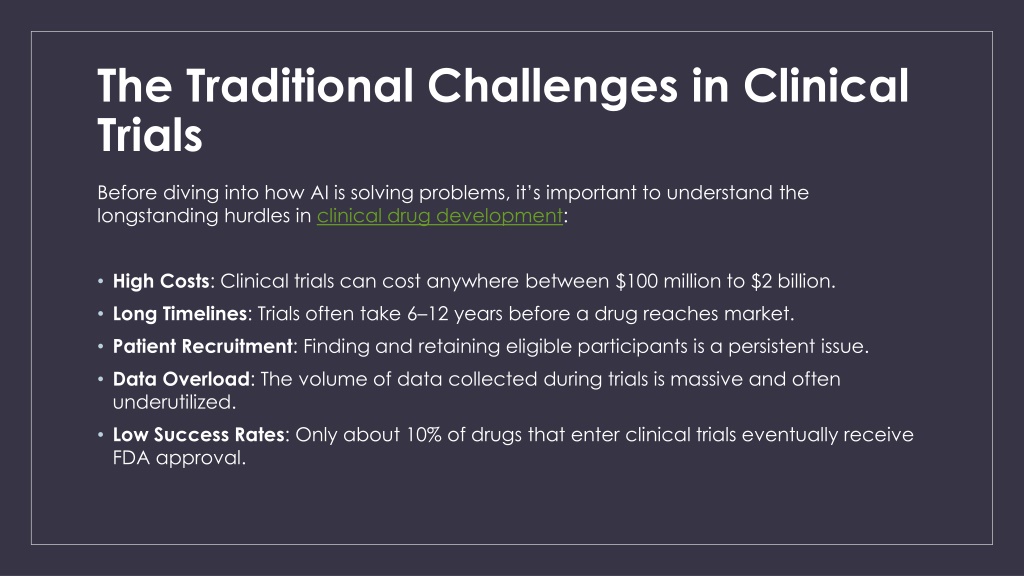This screenshot has width=1024, height=576.
Task: Click the bold Data Overload label
Action: 181,379
